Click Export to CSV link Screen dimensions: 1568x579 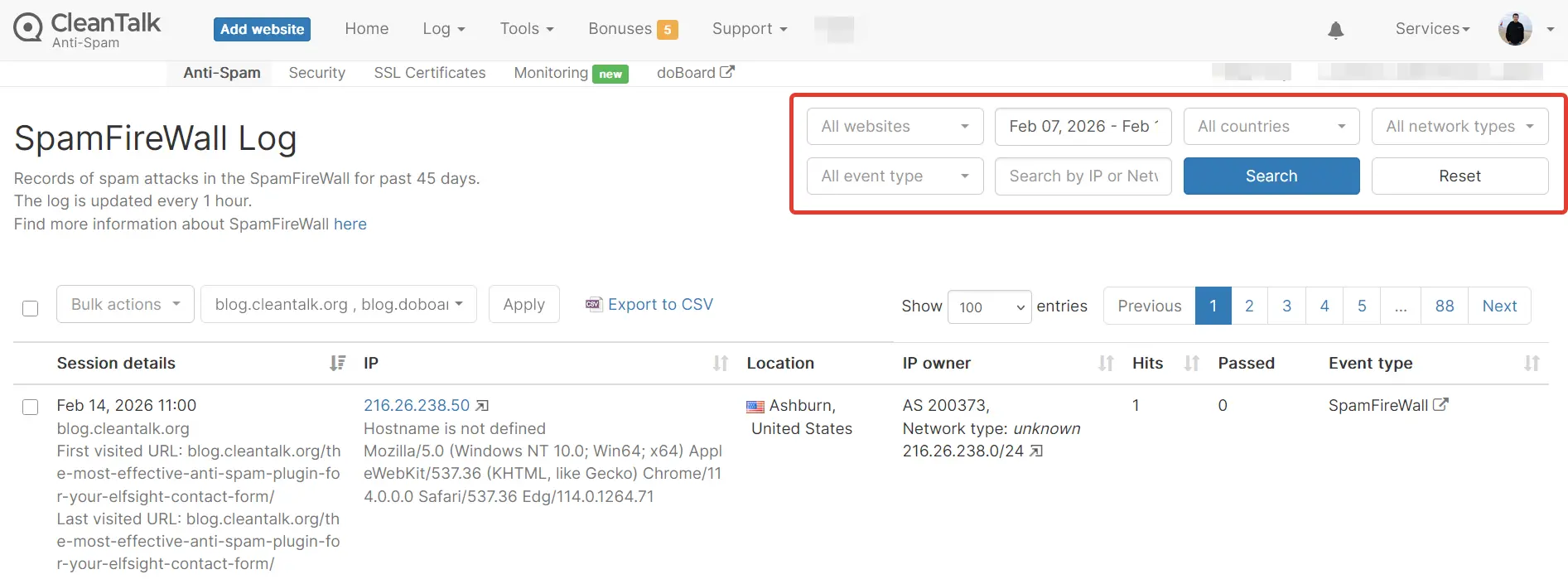(660, 304)
